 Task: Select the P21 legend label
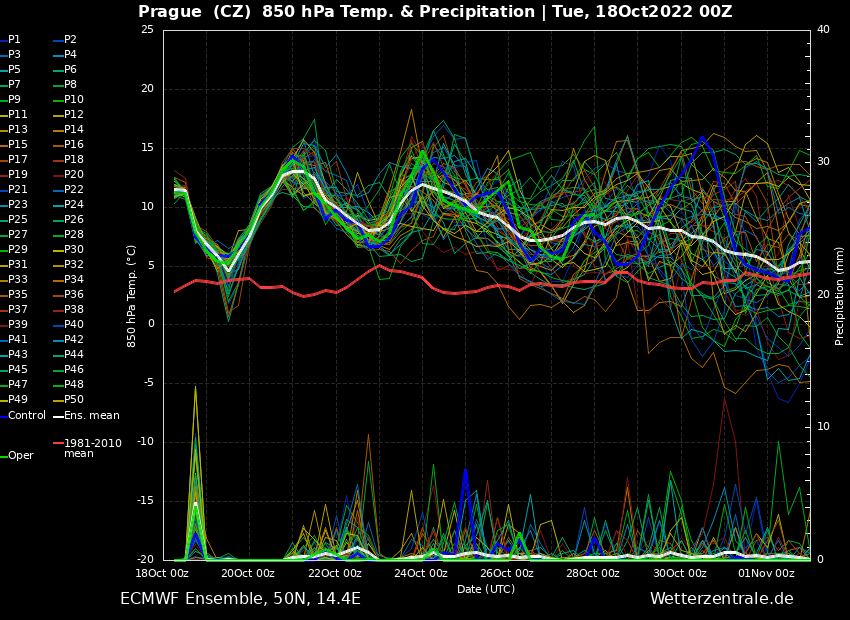tap(17, 189)
